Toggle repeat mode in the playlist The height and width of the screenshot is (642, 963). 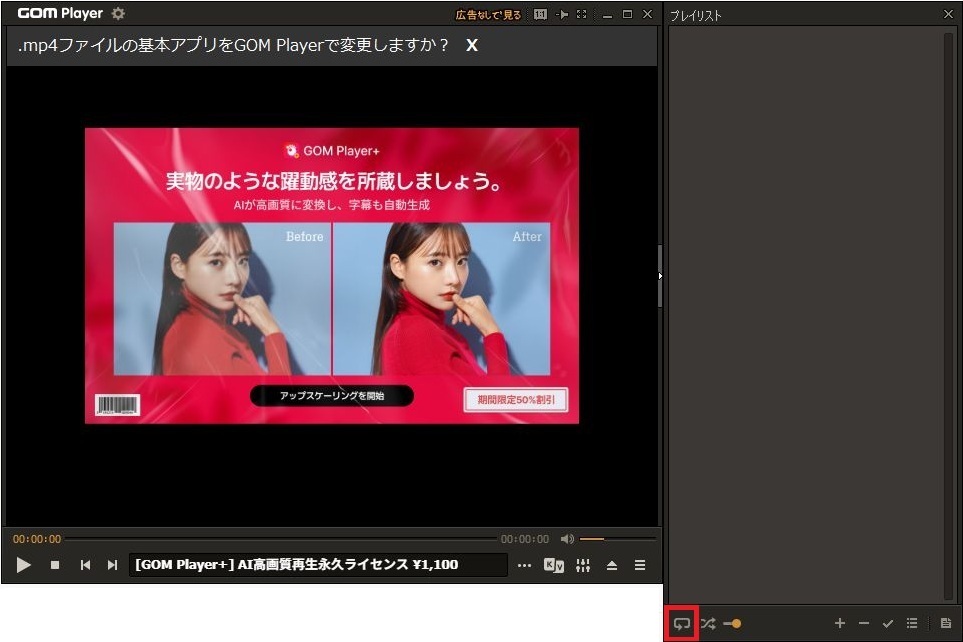point(682,623)
